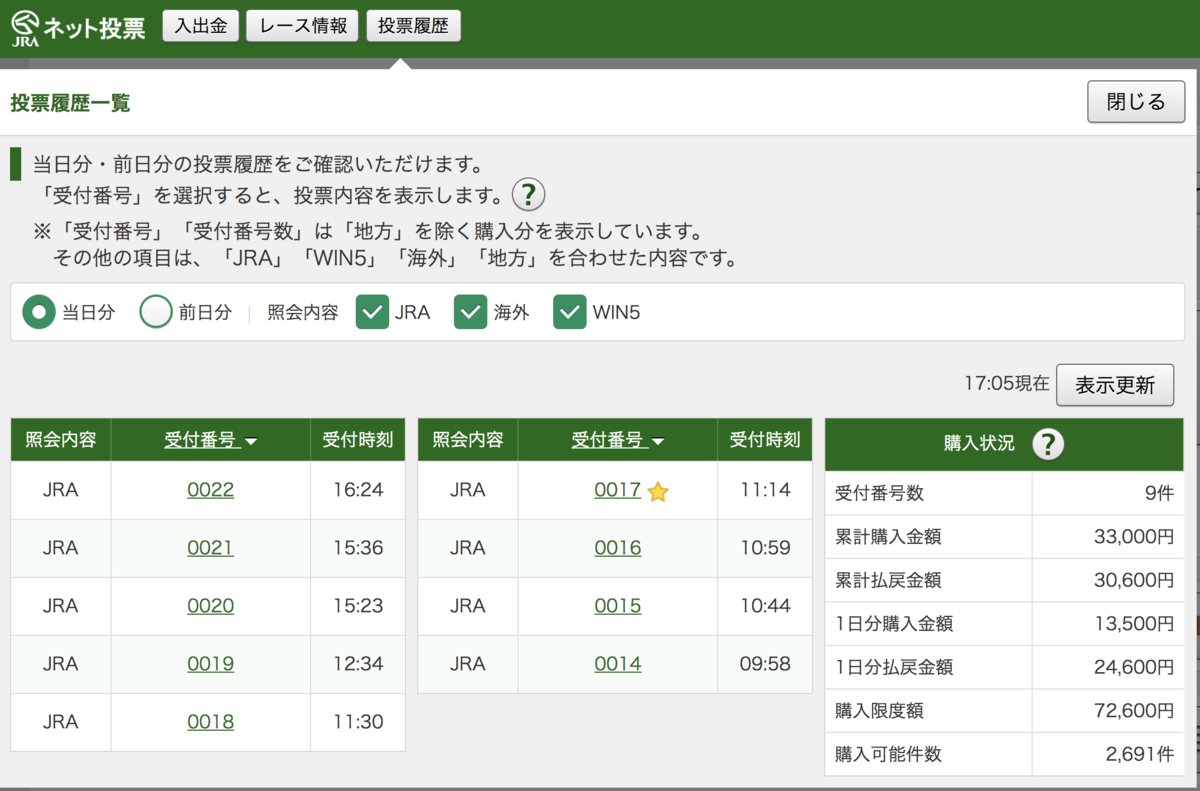
Task: Click the 11:14 reception time cell
Action: click(765, 490)
